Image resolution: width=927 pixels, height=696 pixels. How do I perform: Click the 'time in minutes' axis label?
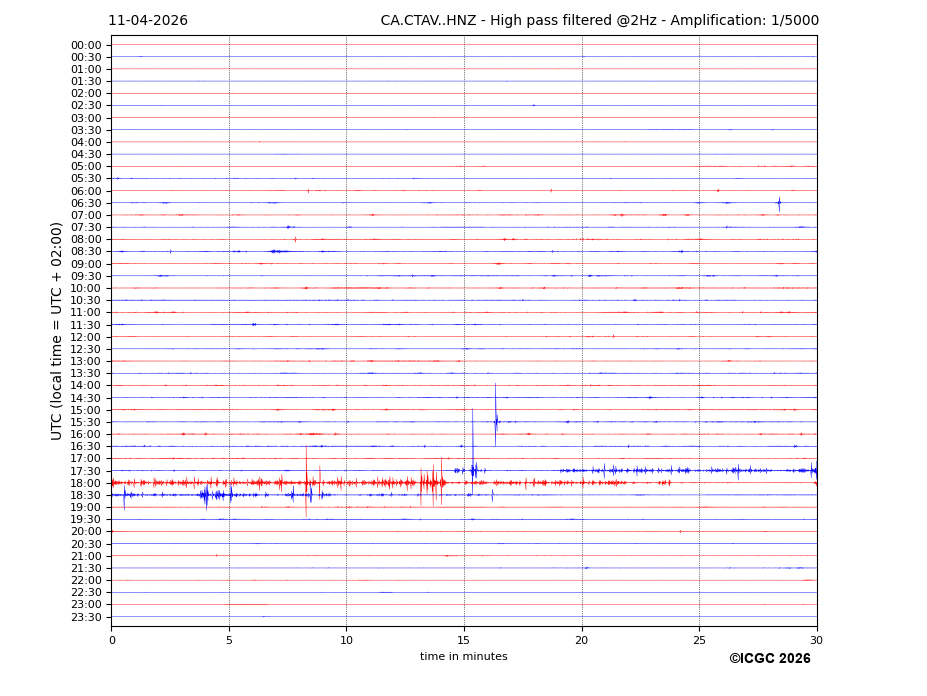pyautogui.click(x=463, y=657)
